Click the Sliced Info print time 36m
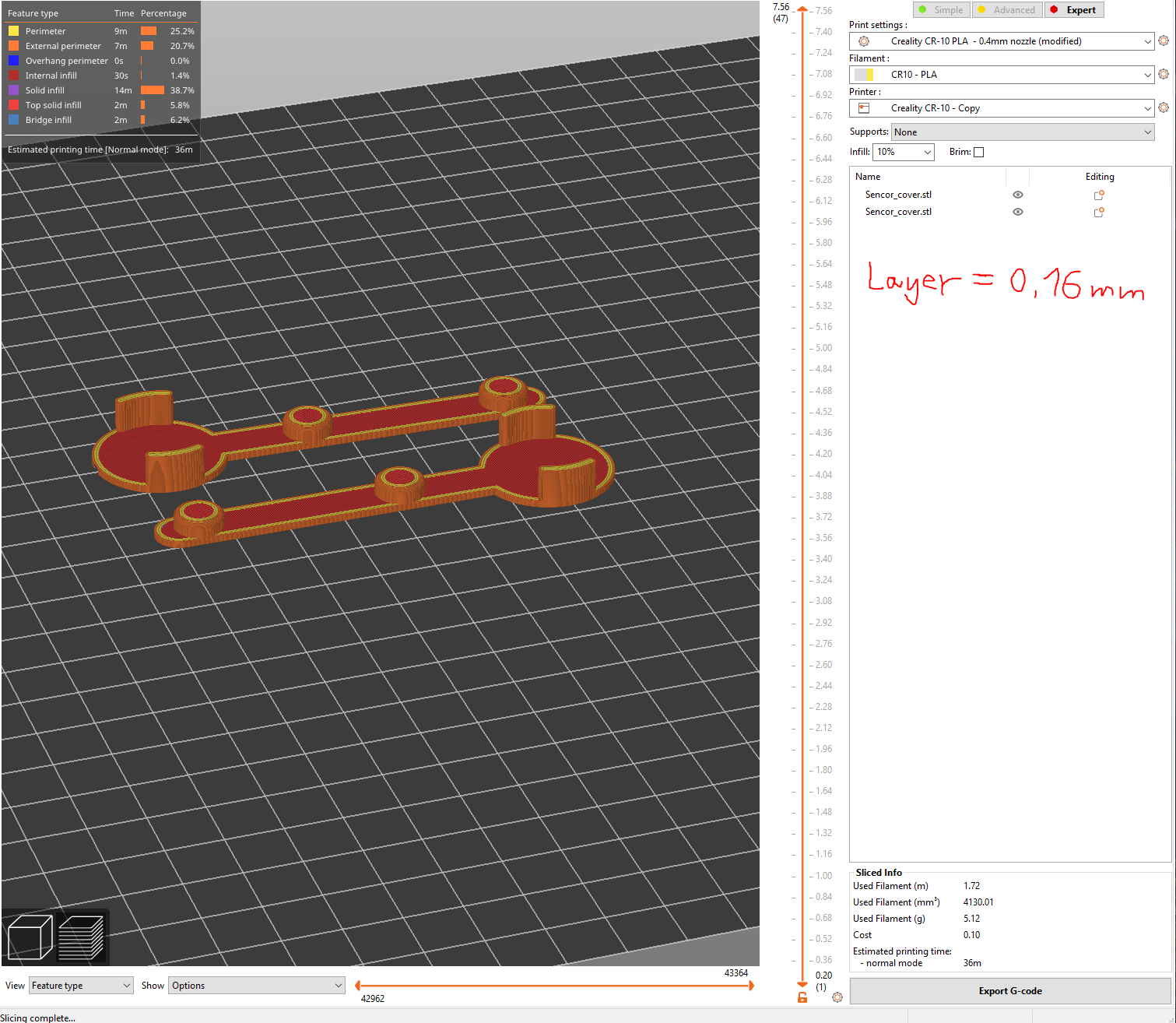The height and width of the screenshot is (1023, 1176). point(972,963)
